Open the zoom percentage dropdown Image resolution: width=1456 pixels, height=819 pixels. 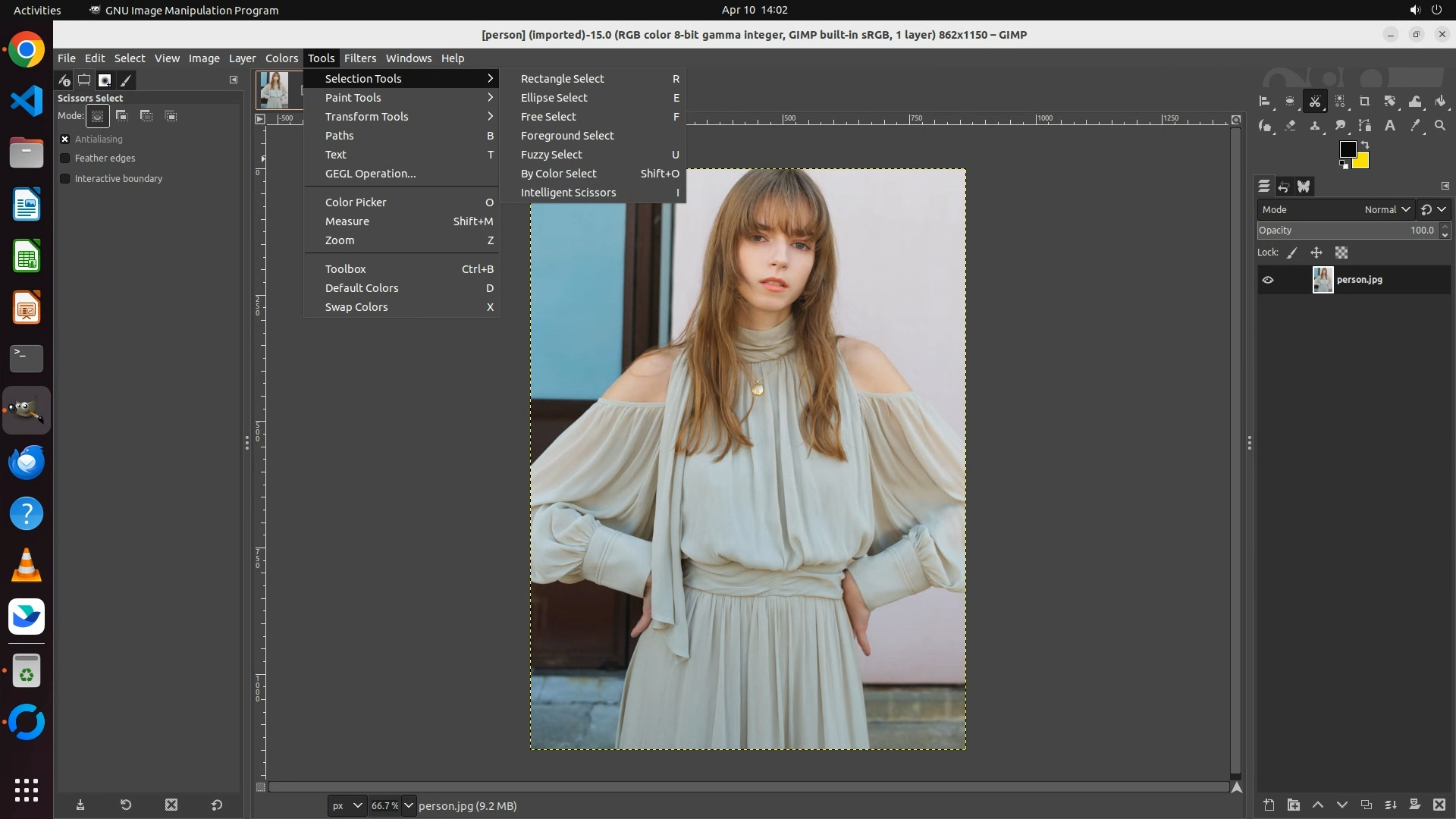coord(408,805)
